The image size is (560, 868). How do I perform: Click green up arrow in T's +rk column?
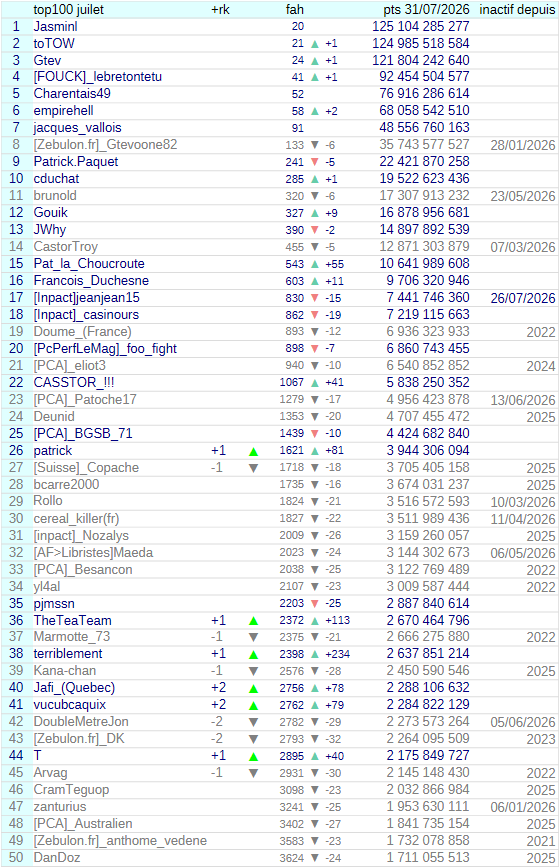(253, 757)
